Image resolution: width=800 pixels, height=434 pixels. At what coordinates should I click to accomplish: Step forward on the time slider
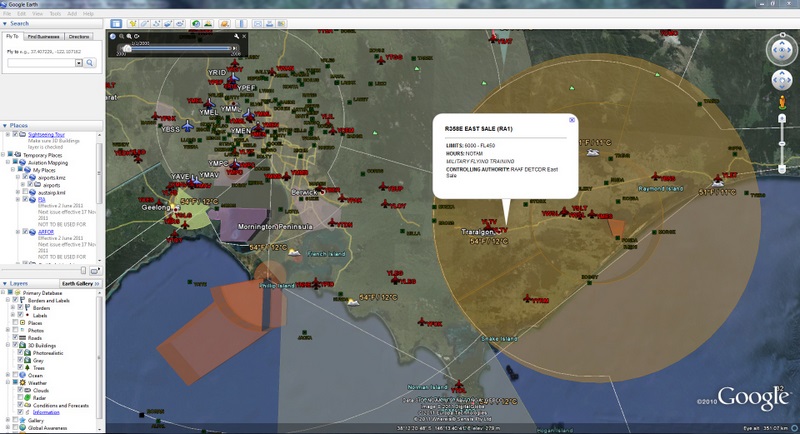[235, 48]
